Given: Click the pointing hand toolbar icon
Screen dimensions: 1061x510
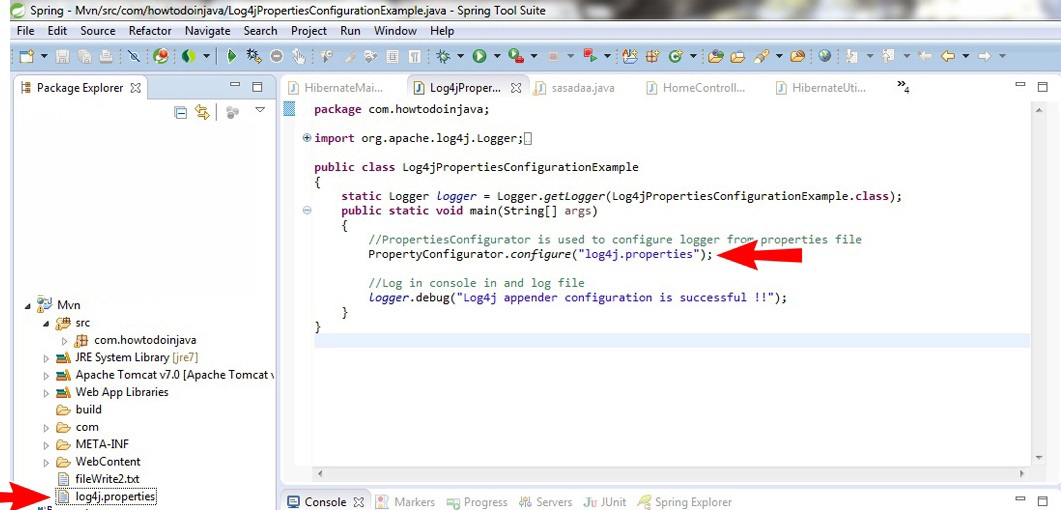Looking at the screenshot, I should coord(298,56).
